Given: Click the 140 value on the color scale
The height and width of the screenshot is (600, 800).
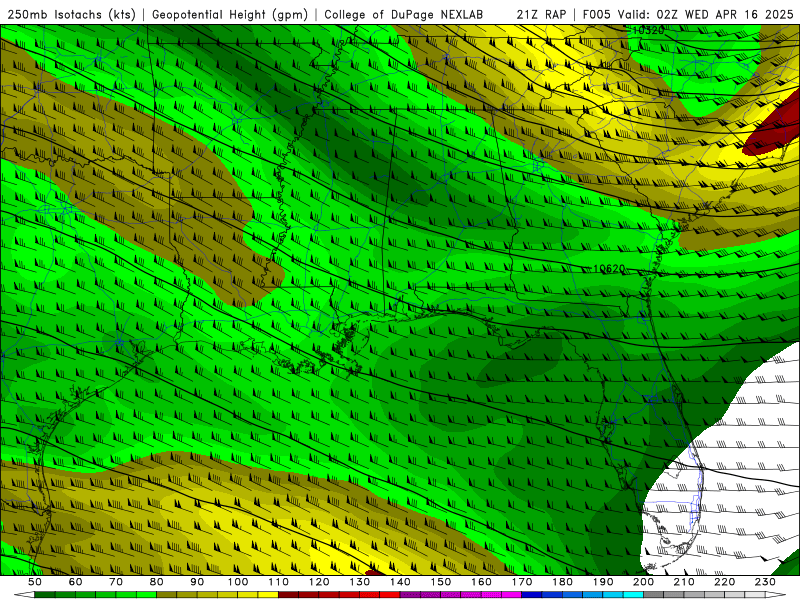Looking at the screenshot, I should (400, 582).
